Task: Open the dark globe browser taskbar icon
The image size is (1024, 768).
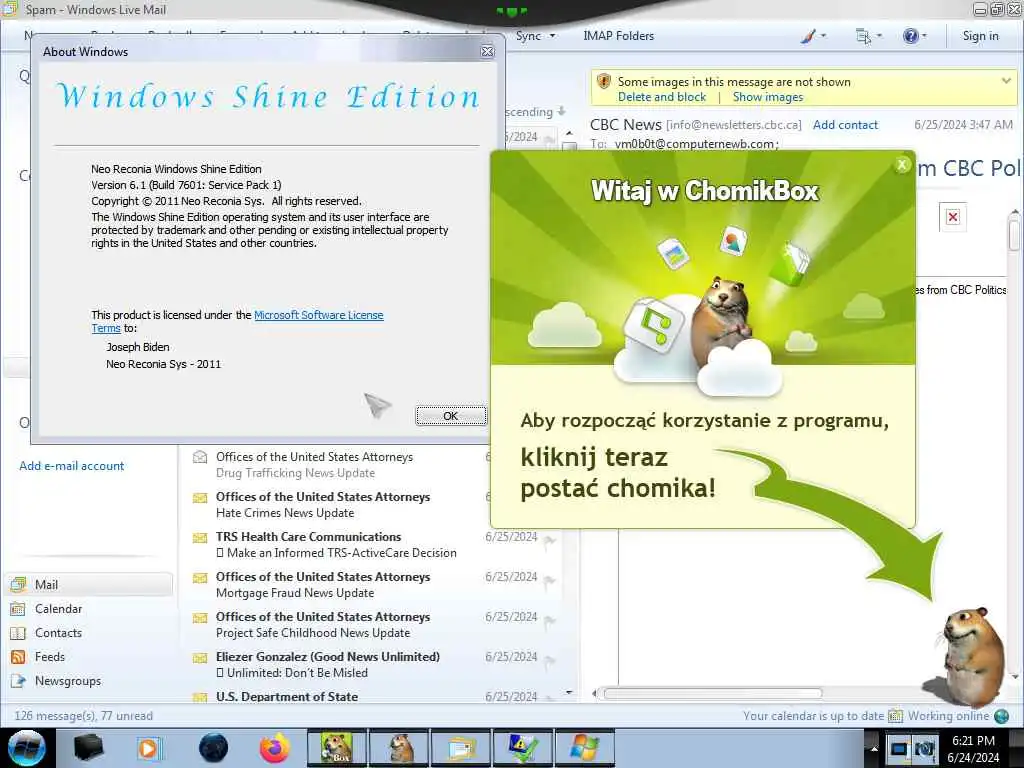Action: (x=214, y=748)
